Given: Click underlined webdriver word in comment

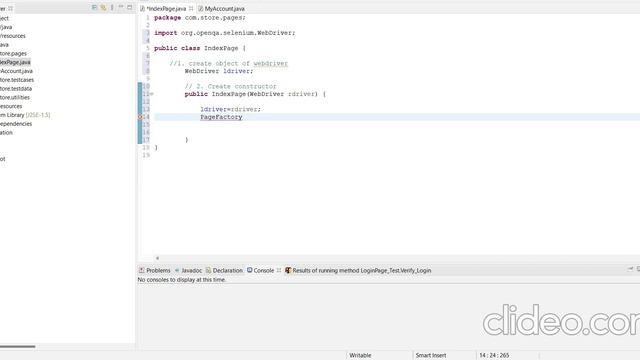Looking at the screenshot, I should coord(271,64).
